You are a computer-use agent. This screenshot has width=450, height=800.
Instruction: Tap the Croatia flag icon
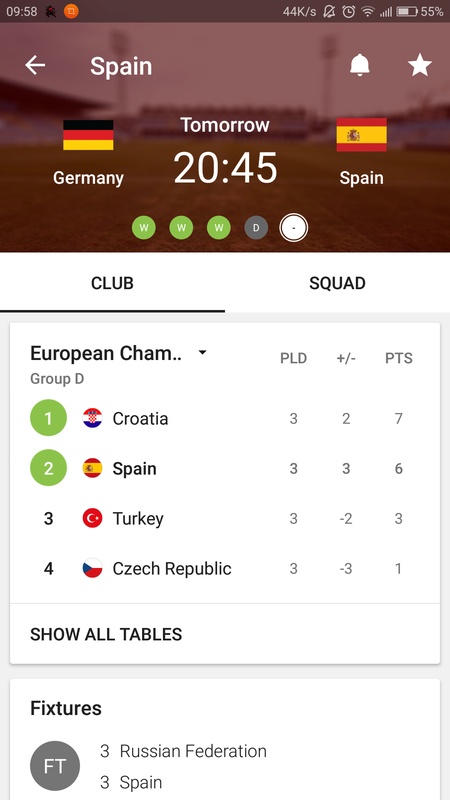[92, 418]
